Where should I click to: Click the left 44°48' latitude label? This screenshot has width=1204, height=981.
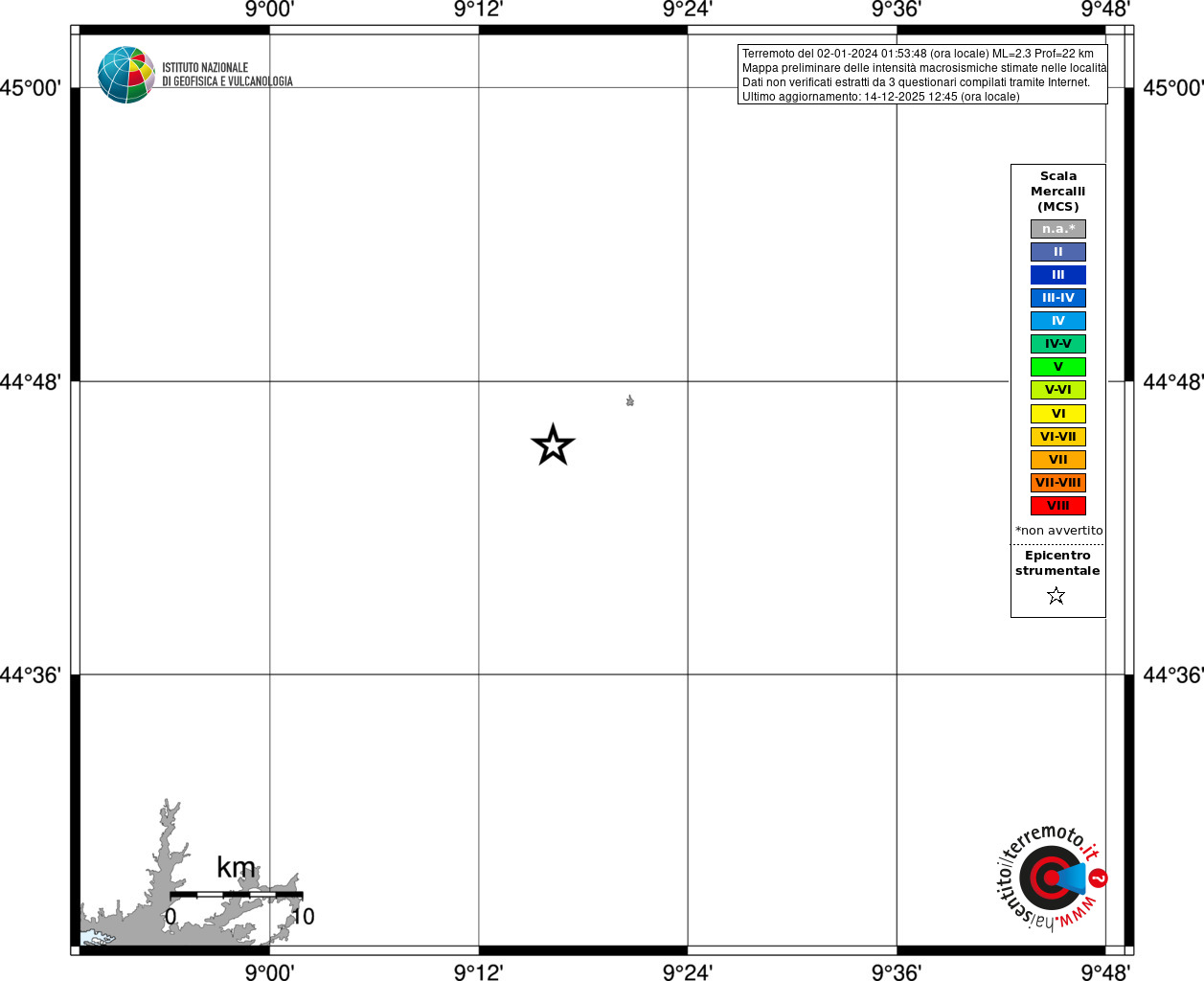pos(31,381)
